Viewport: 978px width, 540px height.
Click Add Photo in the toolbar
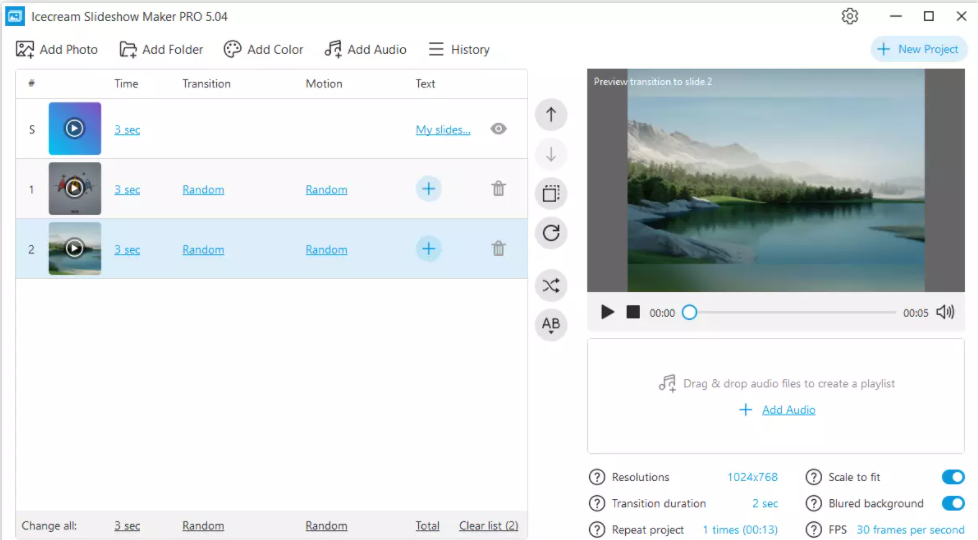point(57,49)
